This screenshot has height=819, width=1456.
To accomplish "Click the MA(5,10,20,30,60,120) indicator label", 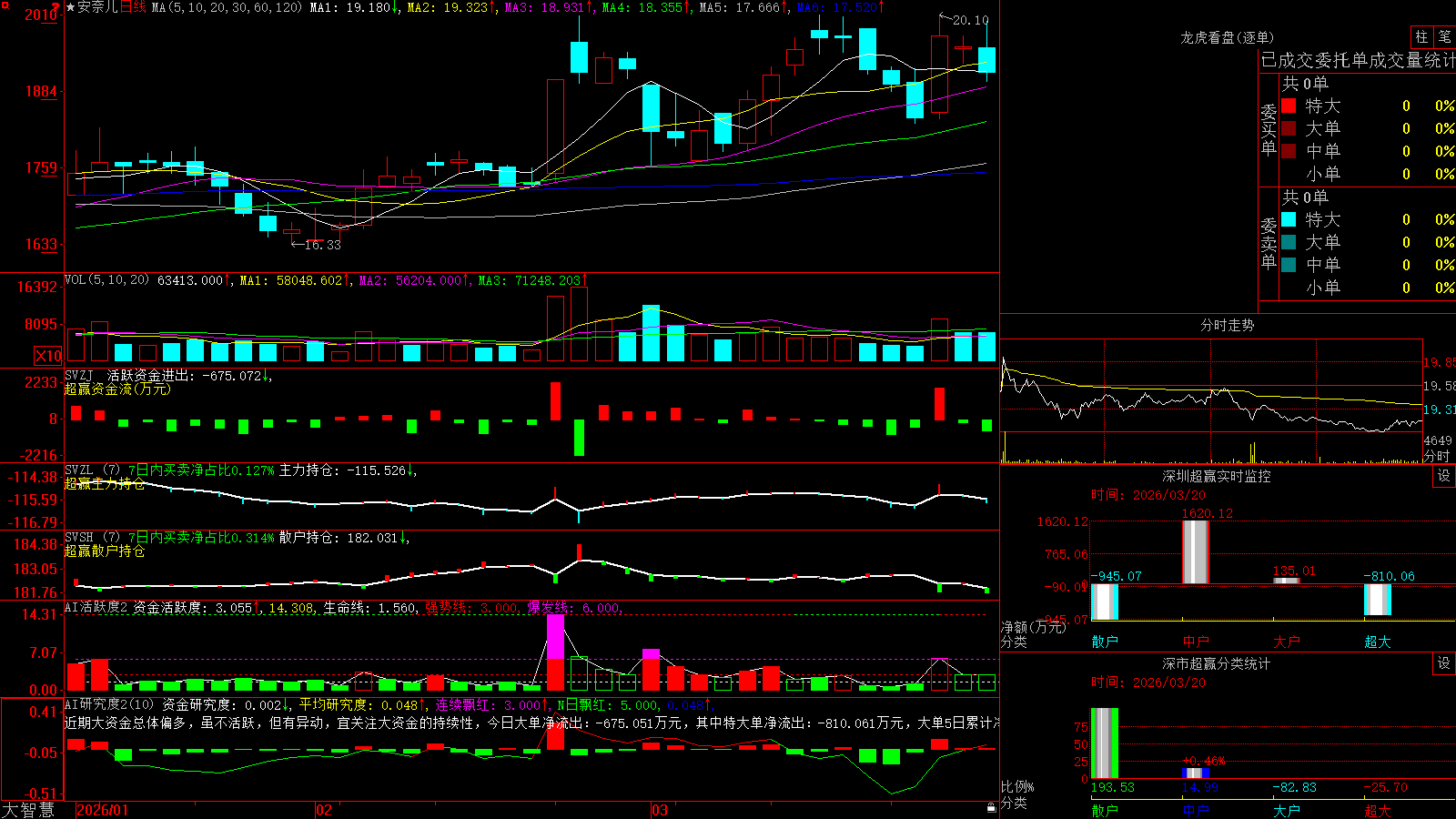I will 227,7.
